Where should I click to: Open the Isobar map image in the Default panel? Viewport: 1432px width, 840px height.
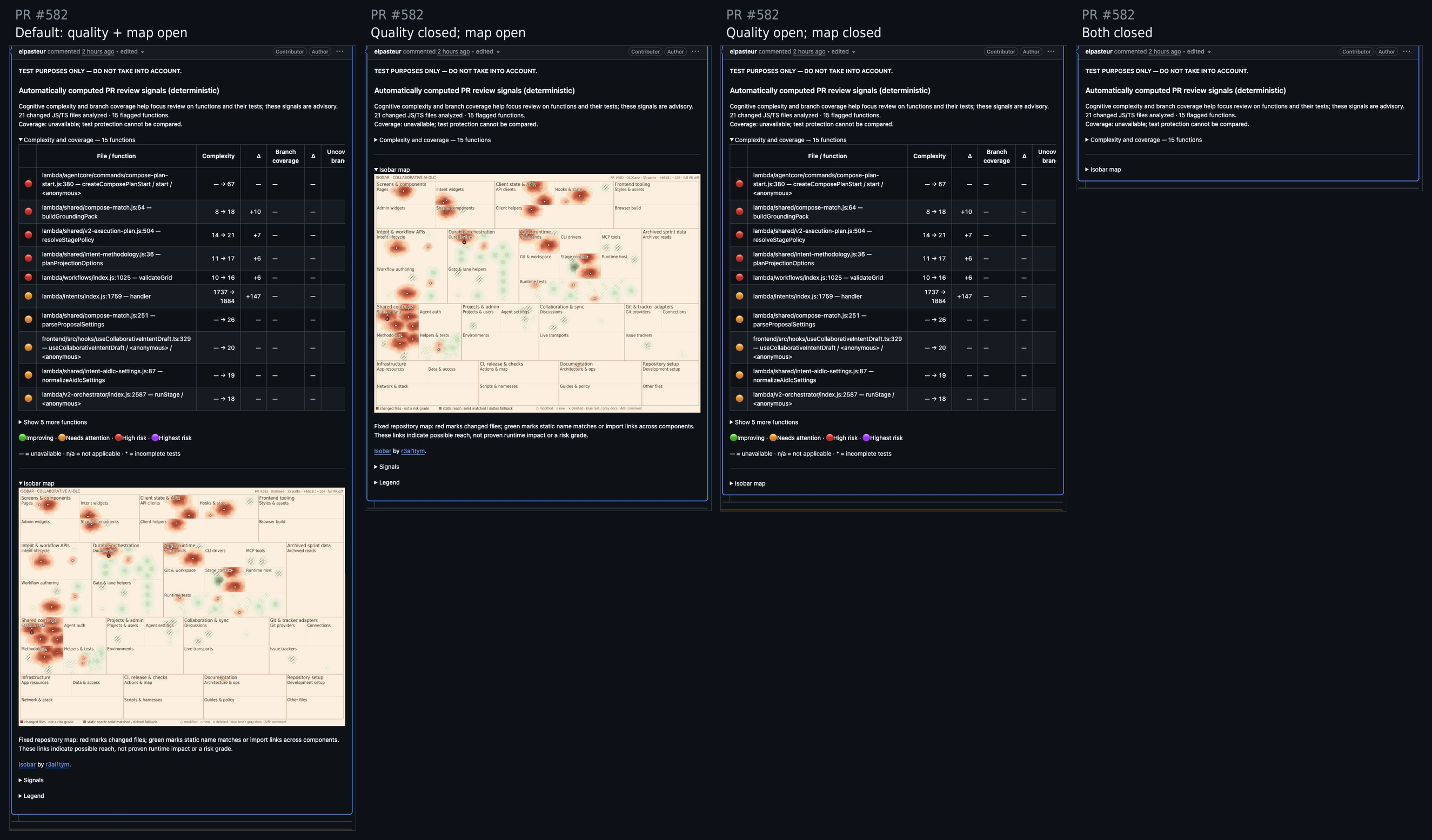coord(182,607)
